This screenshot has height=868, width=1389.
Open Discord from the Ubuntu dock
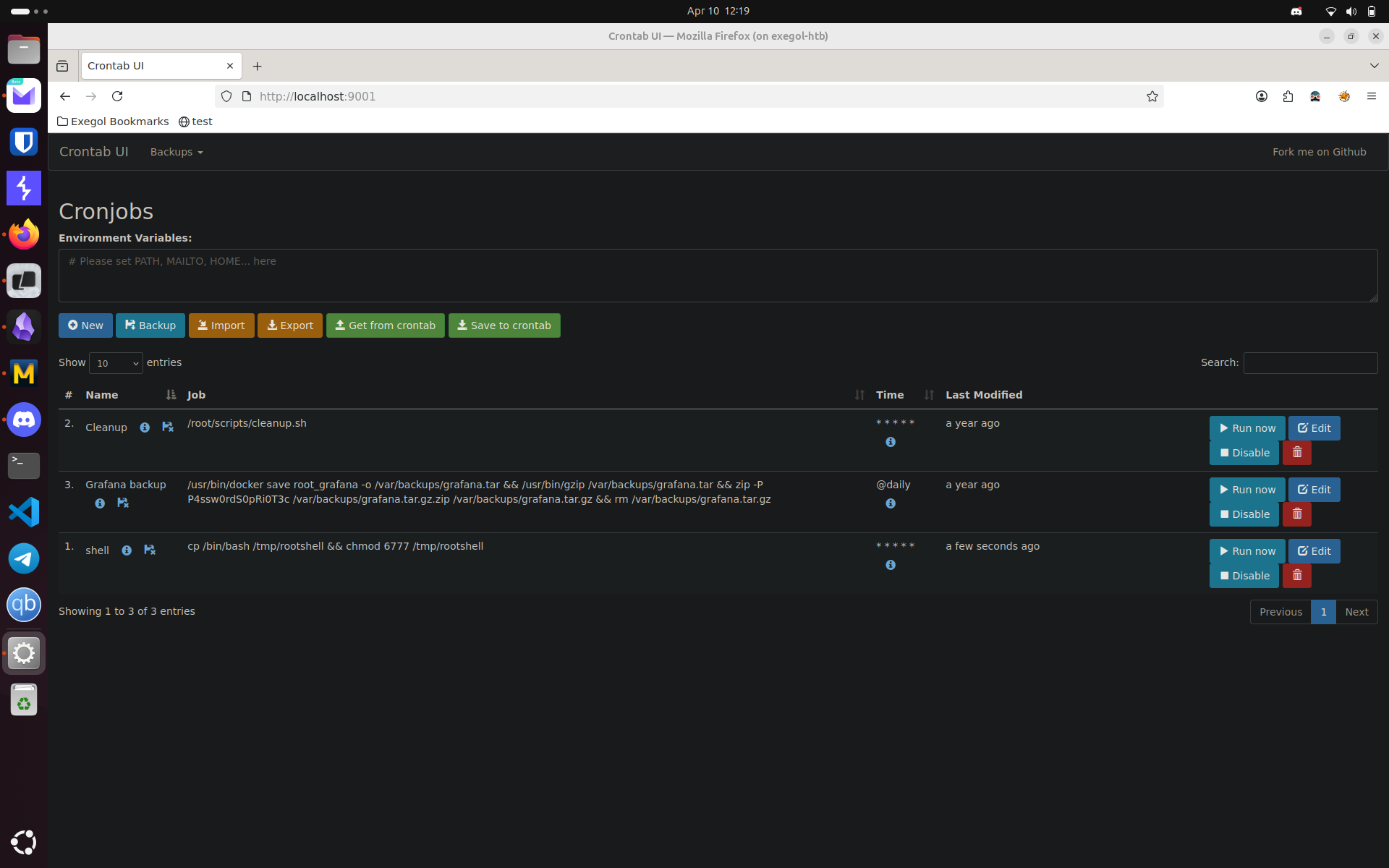pos(24,420)
